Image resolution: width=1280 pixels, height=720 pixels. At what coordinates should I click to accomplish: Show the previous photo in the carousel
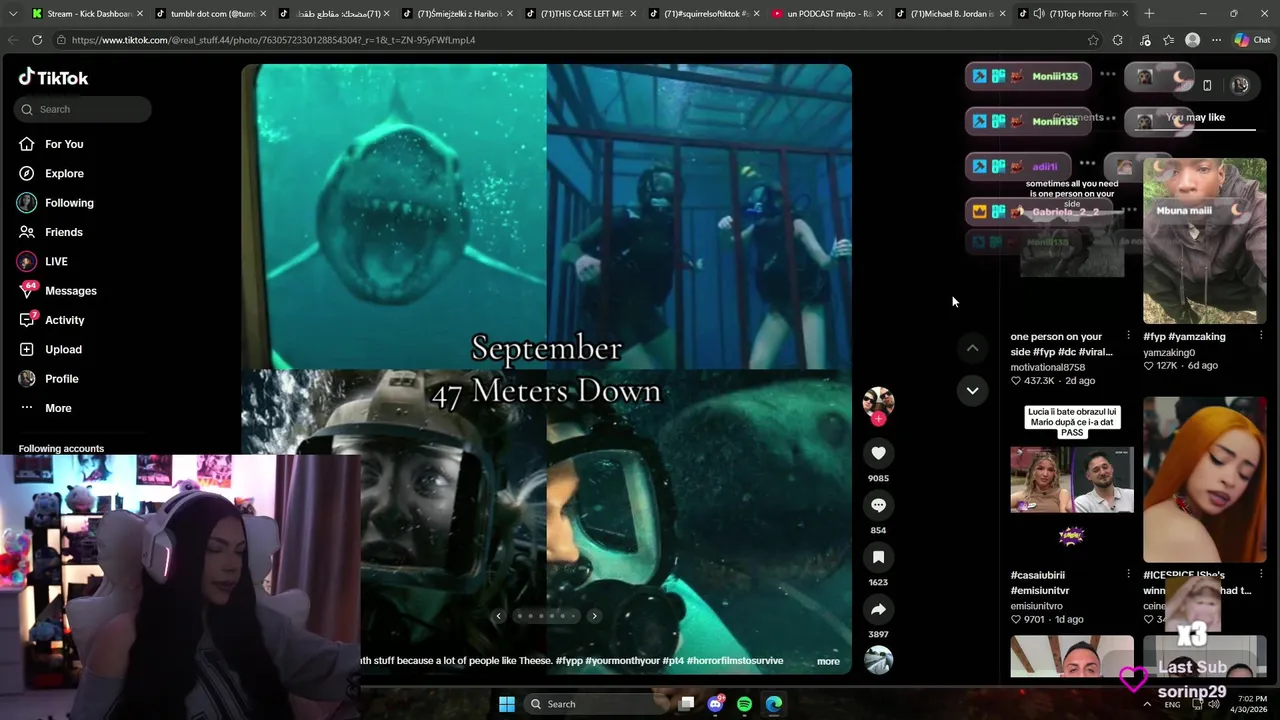(498, 616)
